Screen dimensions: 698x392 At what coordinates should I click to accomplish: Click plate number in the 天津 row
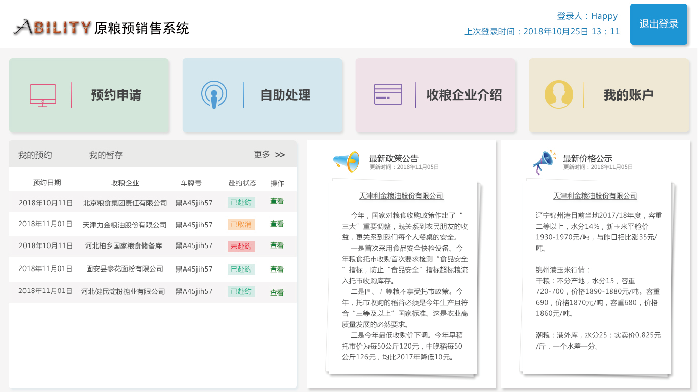coord(194,225)
